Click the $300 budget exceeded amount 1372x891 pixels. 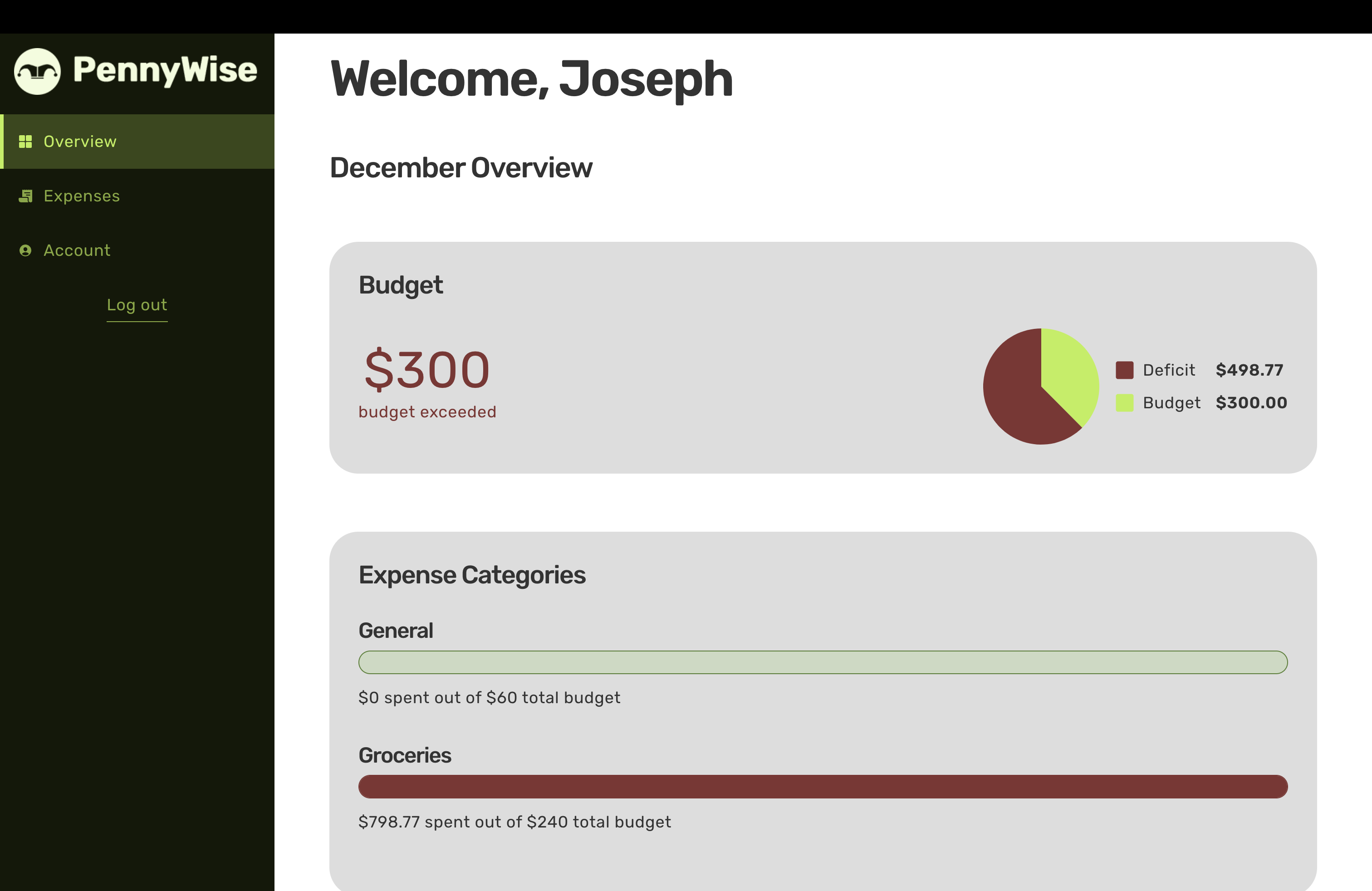(x=426, y=369)
